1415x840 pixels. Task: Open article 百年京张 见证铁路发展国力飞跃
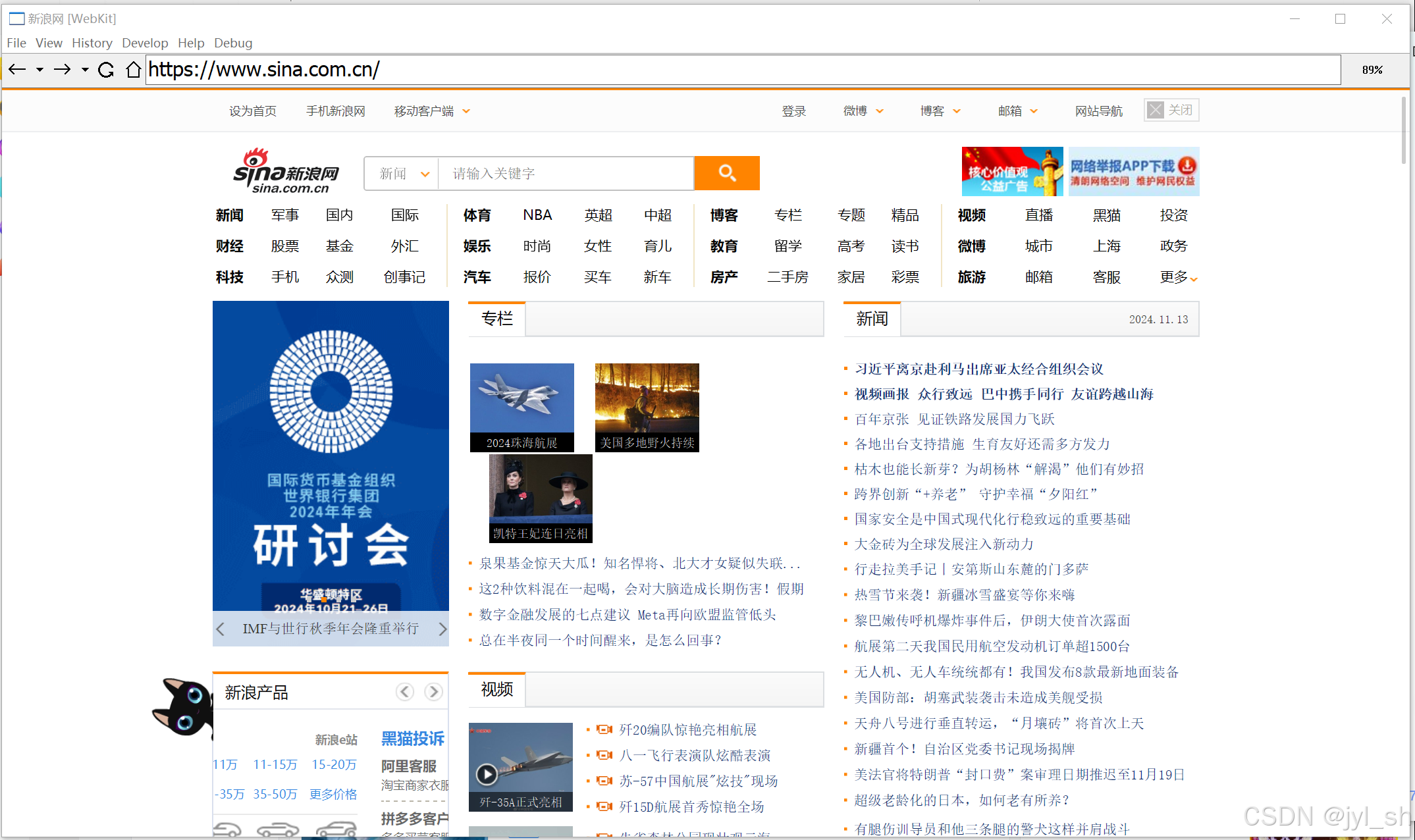point(955,419)
